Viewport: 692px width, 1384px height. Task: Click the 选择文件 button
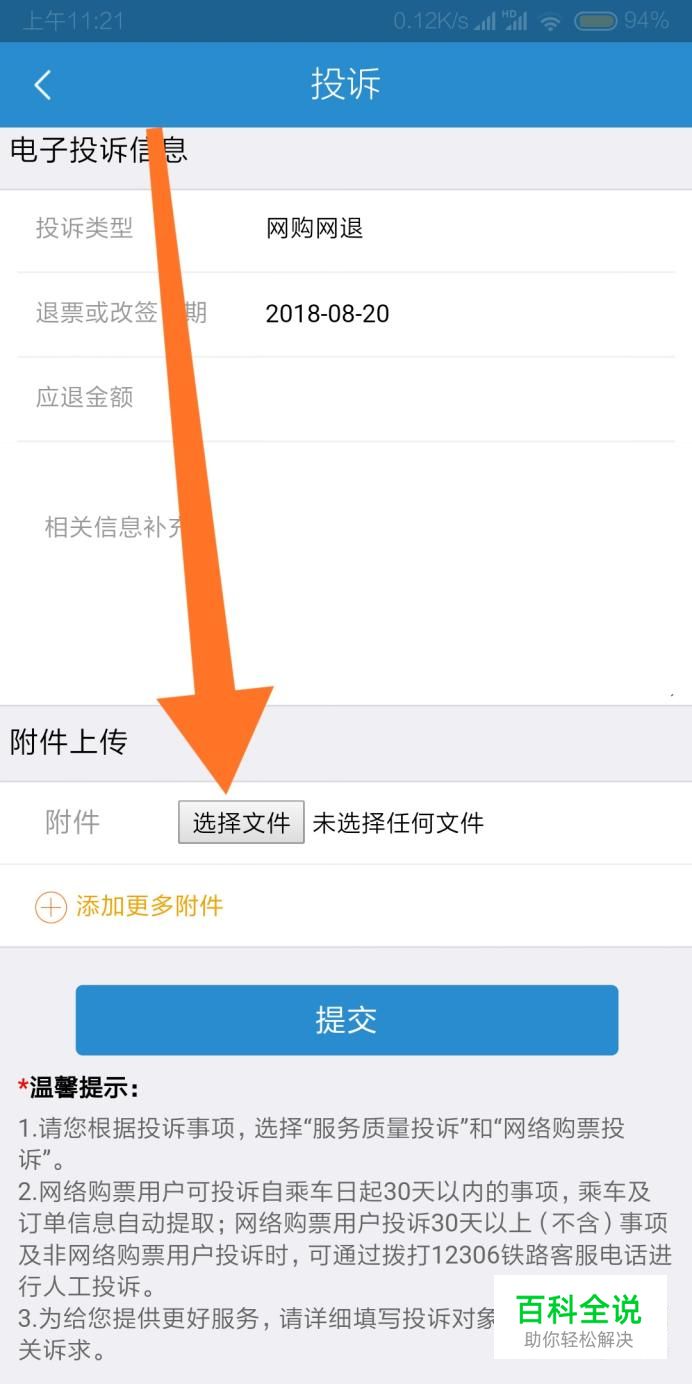point(241,822)
